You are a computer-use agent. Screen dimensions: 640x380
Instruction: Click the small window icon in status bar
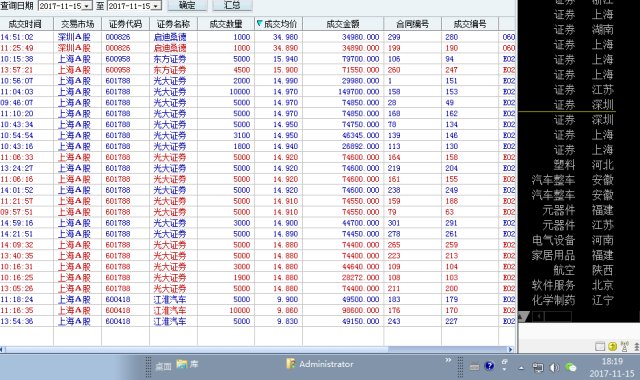click(x=600, y=347)
